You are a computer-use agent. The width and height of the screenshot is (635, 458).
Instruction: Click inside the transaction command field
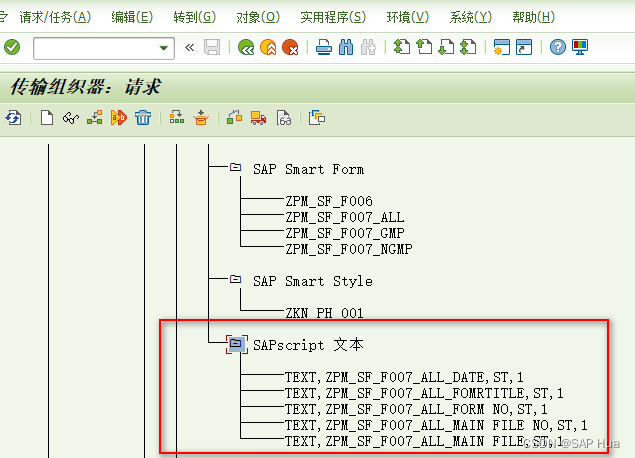click(96, 48)
